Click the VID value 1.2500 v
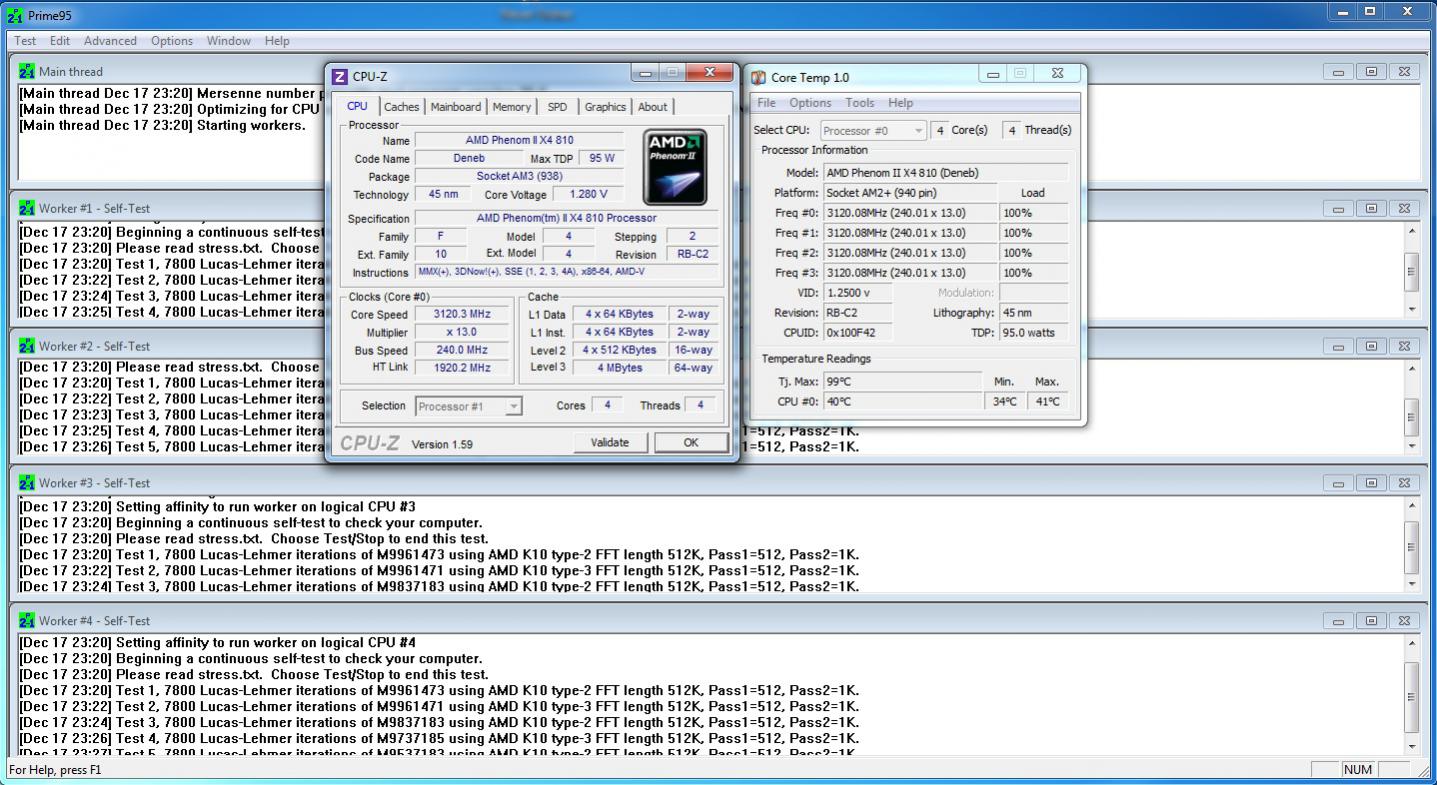Viewport: 1437px width, 785px height. point(856,293)
